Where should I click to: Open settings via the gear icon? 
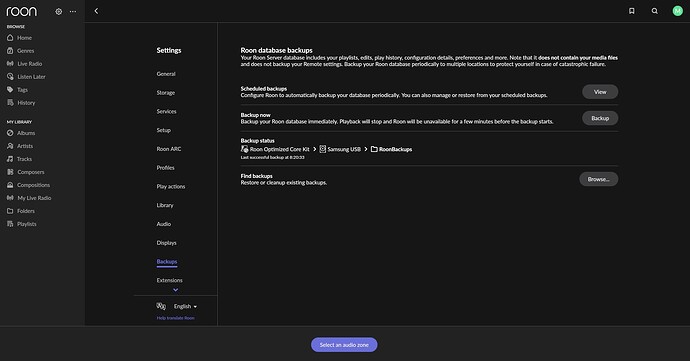tap(59, 11)
